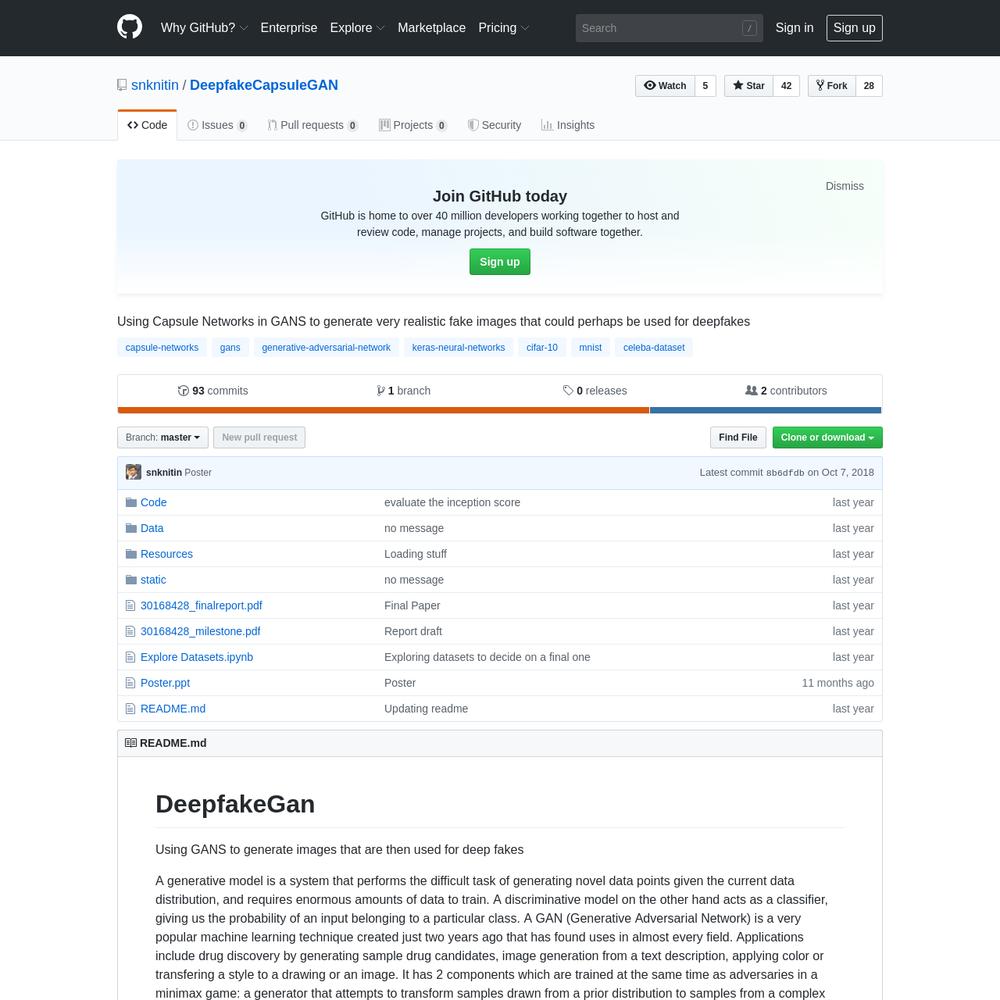Image resolution: width=1000 pixels, height=1000 pixels.
Task: Click snknitin's avatar in commit bar
Action: click(133, 472)
